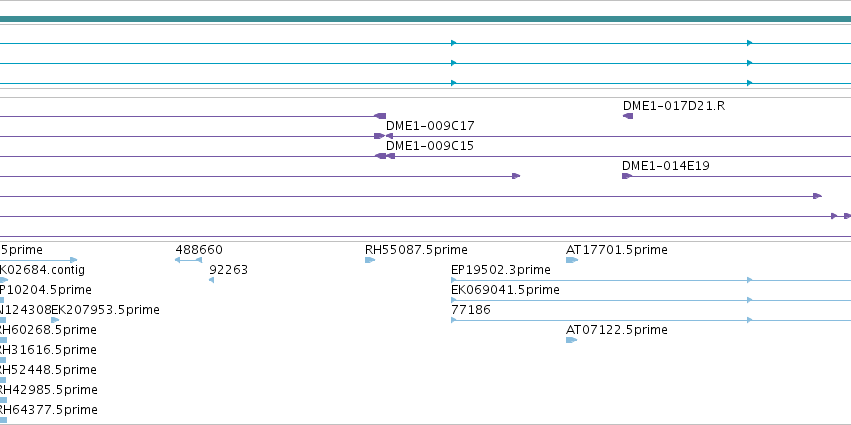Click the EK069041.5prime feature line
Screen dimensions: 851x425
point(651,300)
